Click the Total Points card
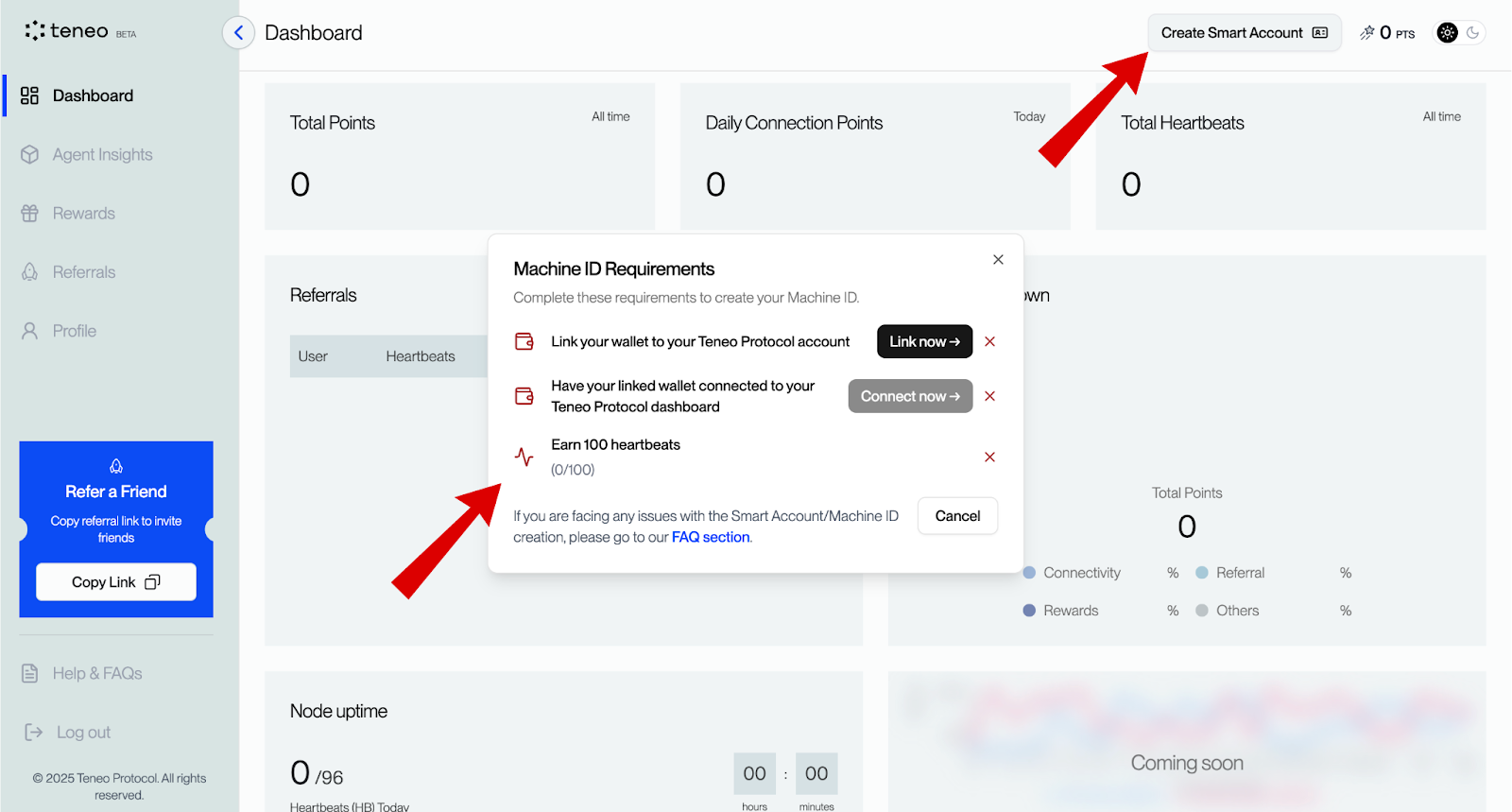 459,156
